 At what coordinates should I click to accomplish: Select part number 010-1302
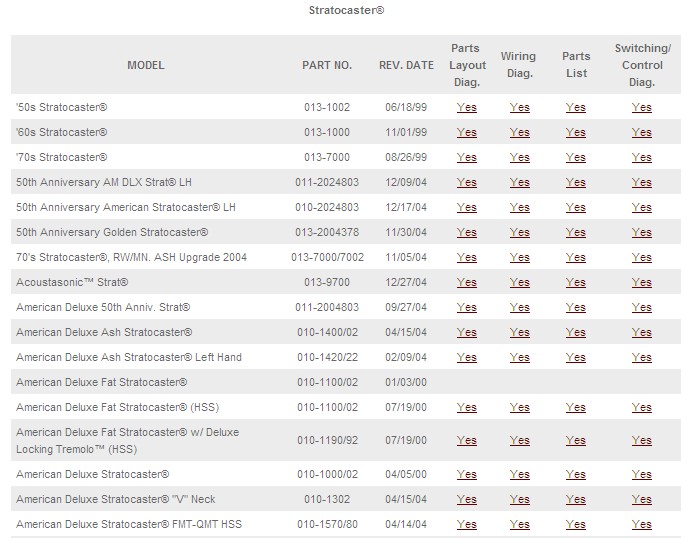[327, 499]
